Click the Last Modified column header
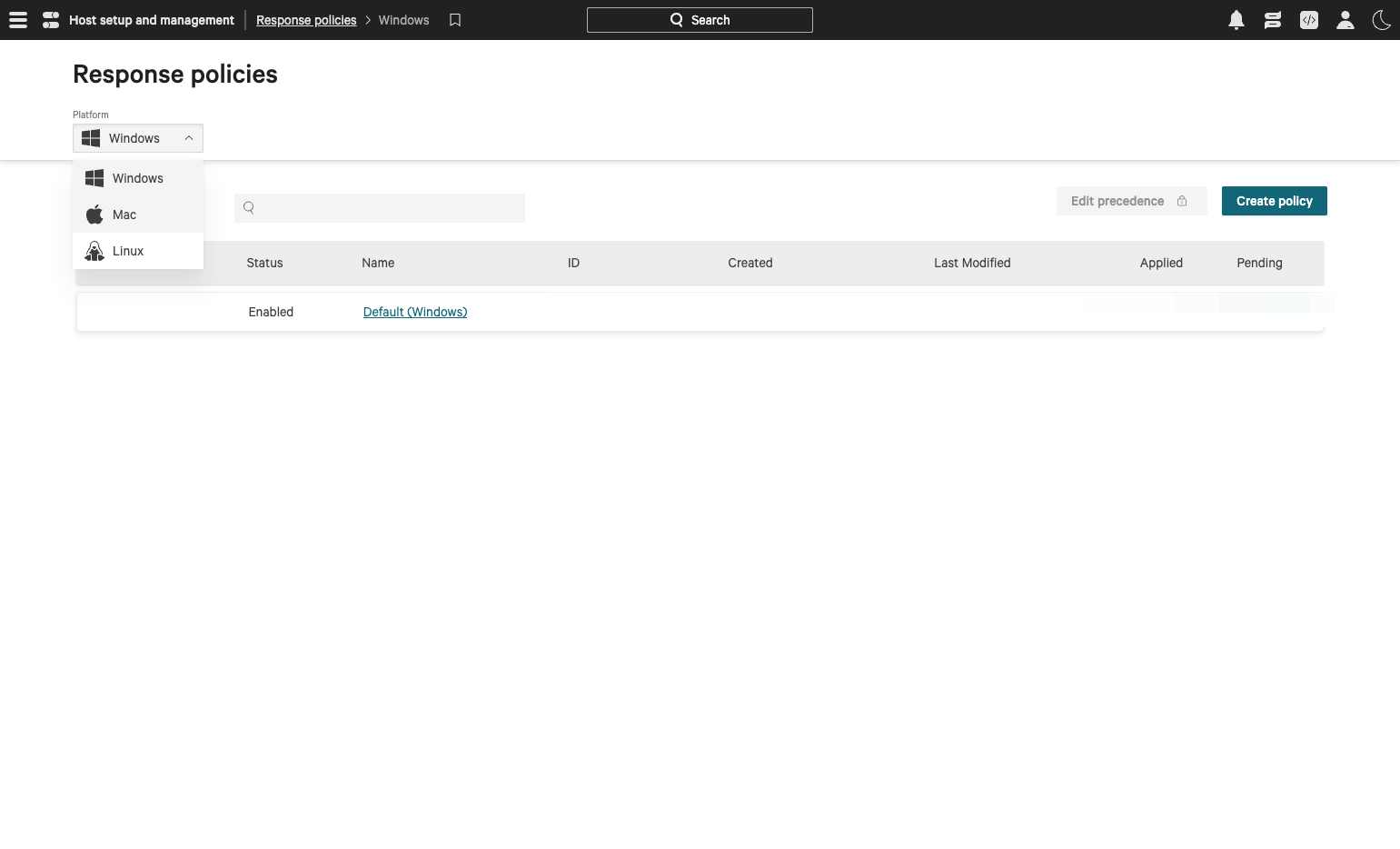Viewport: 1400px width, 849px height. click(972, 263)
